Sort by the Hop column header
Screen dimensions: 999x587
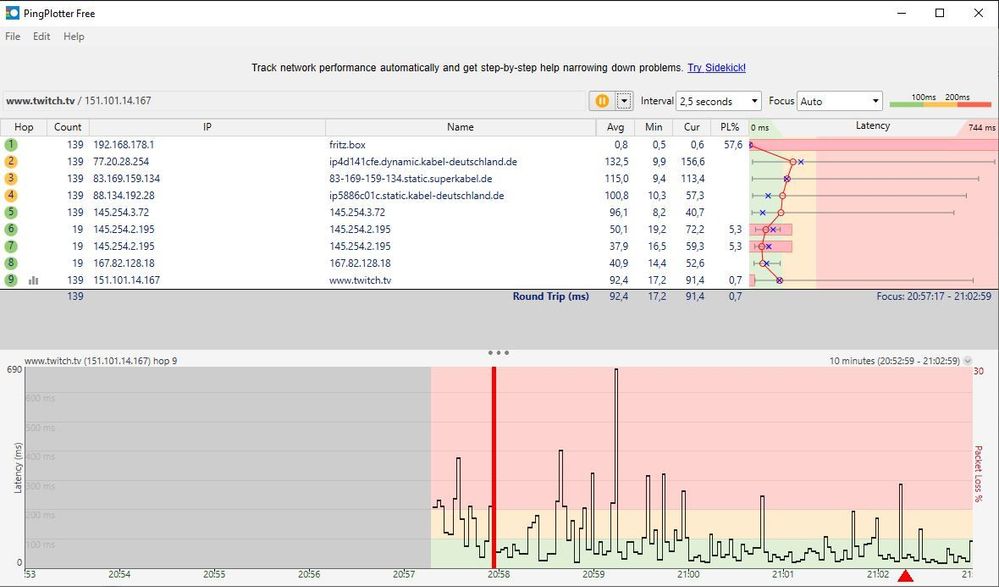pos(24,127)
